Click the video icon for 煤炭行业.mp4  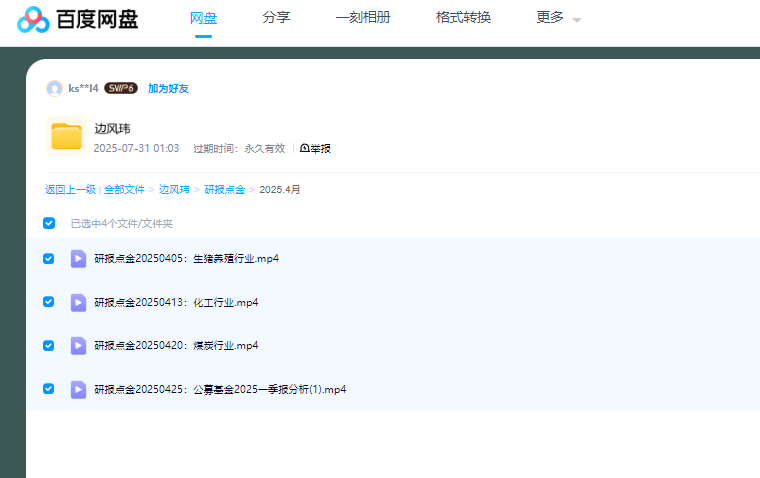coord(78,345)
